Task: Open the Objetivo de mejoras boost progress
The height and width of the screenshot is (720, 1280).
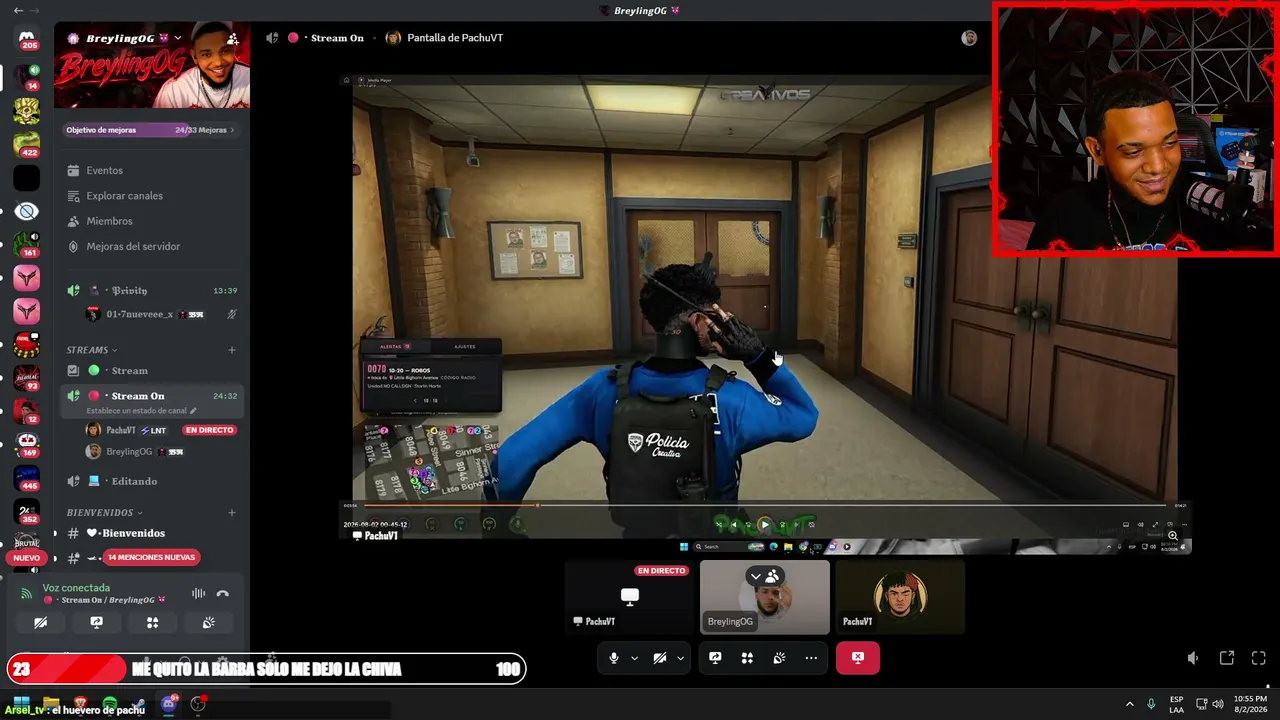Action: click(x=151, y=130)
